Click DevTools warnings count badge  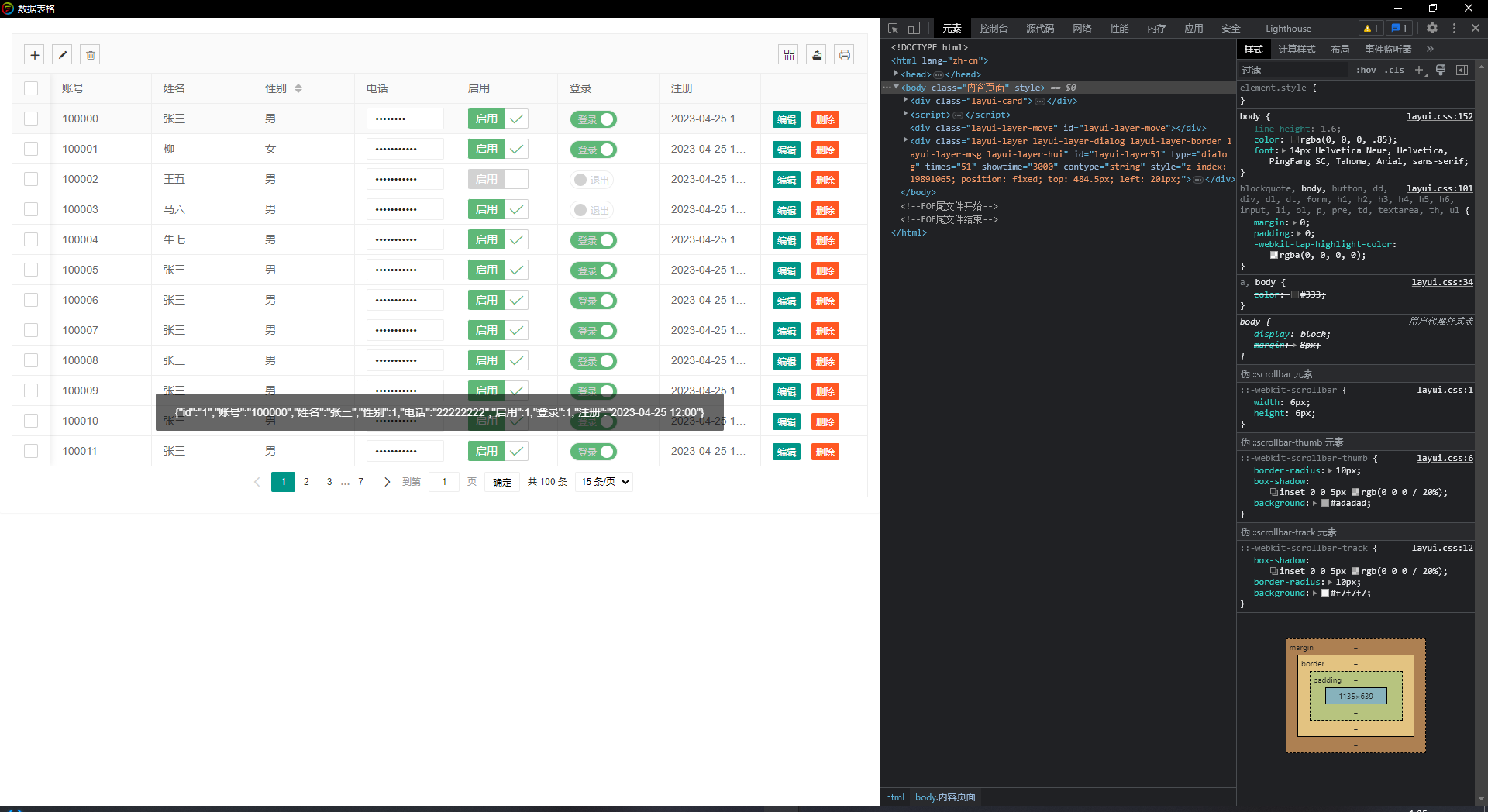1370,28
